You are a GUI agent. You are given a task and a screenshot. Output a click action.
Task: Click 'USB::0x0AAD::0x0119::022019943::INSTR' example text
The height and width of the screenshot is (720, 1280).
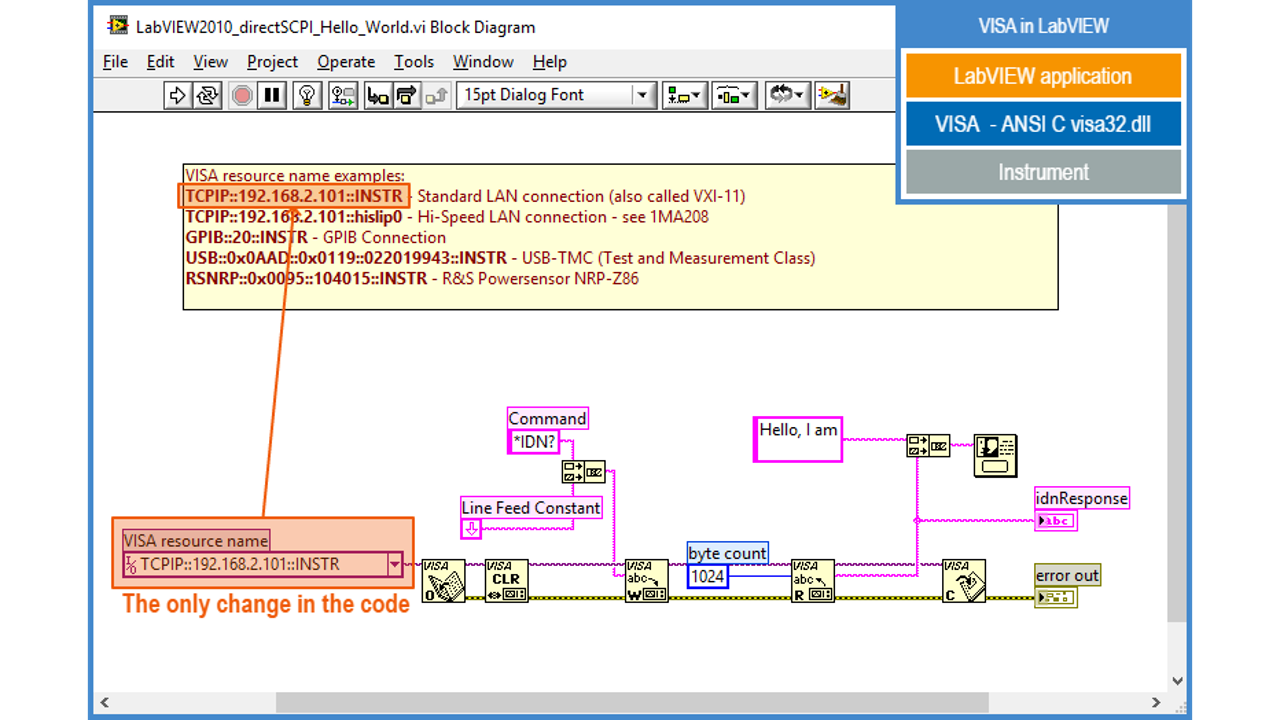346,258
